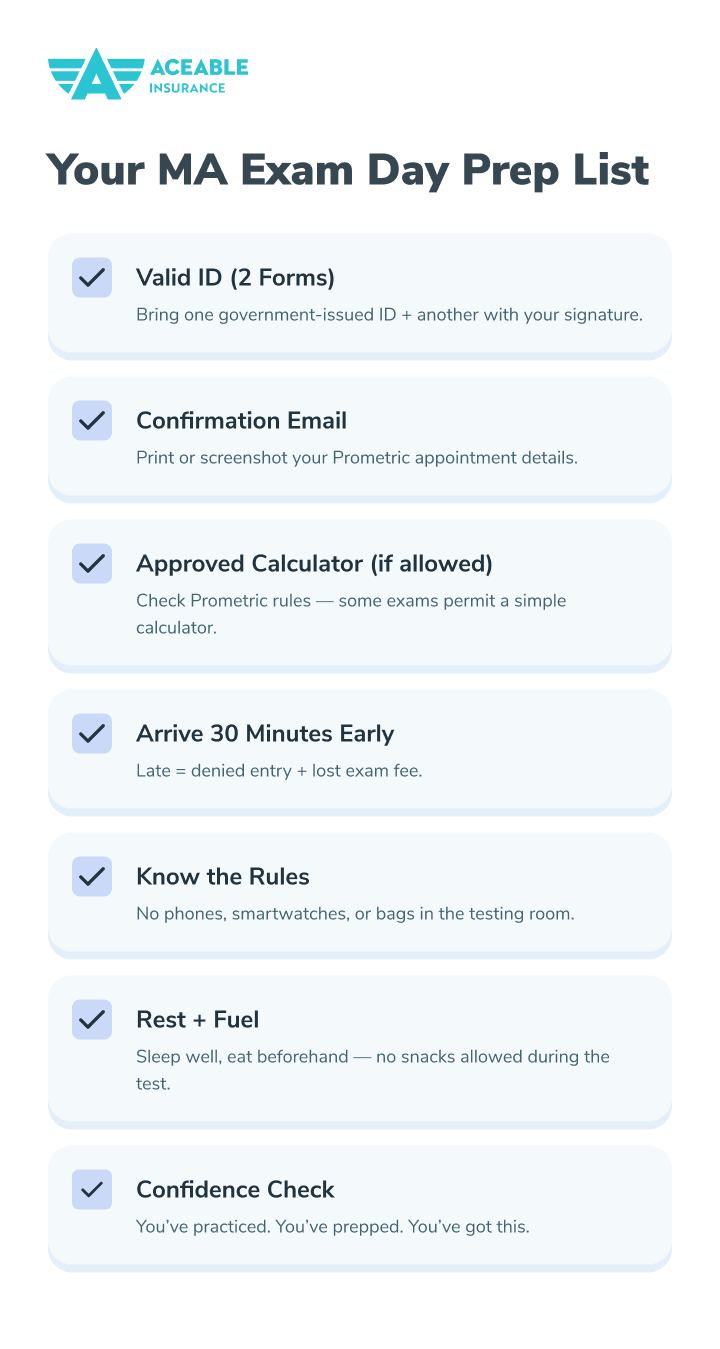Select the Your MA Exam Day Prep List title
This screenshot has height=1349, width=720.
point(348,170)
